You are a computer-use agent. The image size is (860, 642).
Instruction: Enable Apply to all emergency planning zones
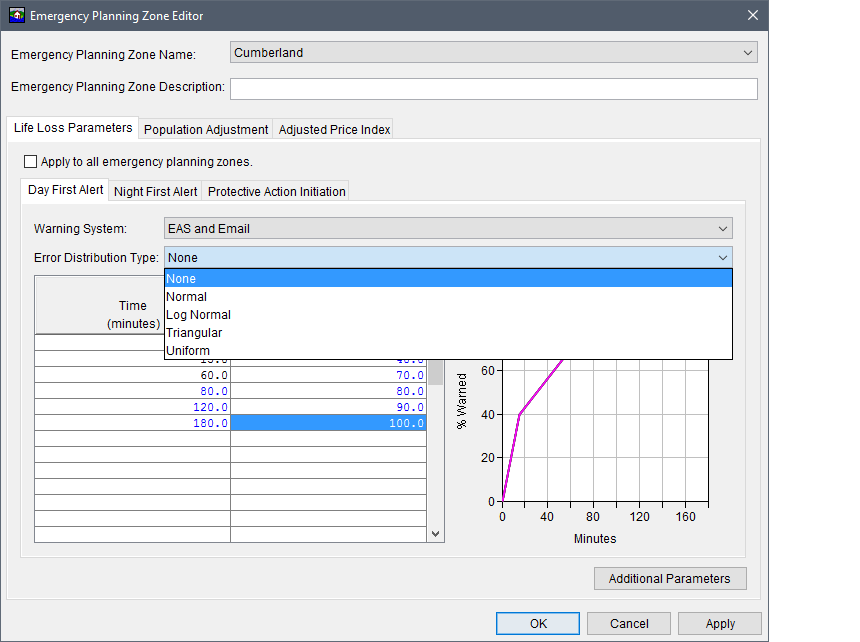30,161
